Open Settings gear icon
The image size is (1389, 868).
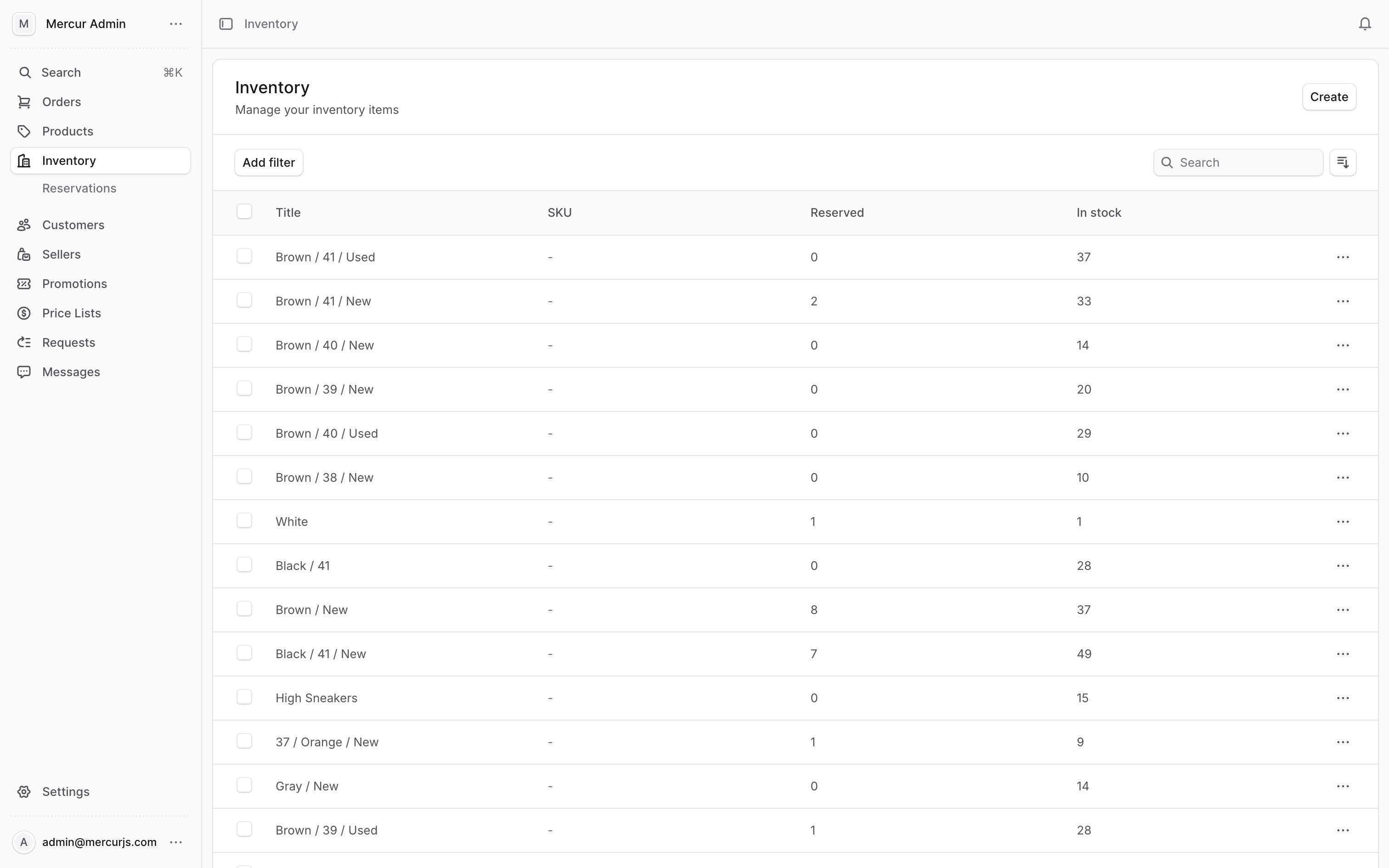click(x=23, y=792)
